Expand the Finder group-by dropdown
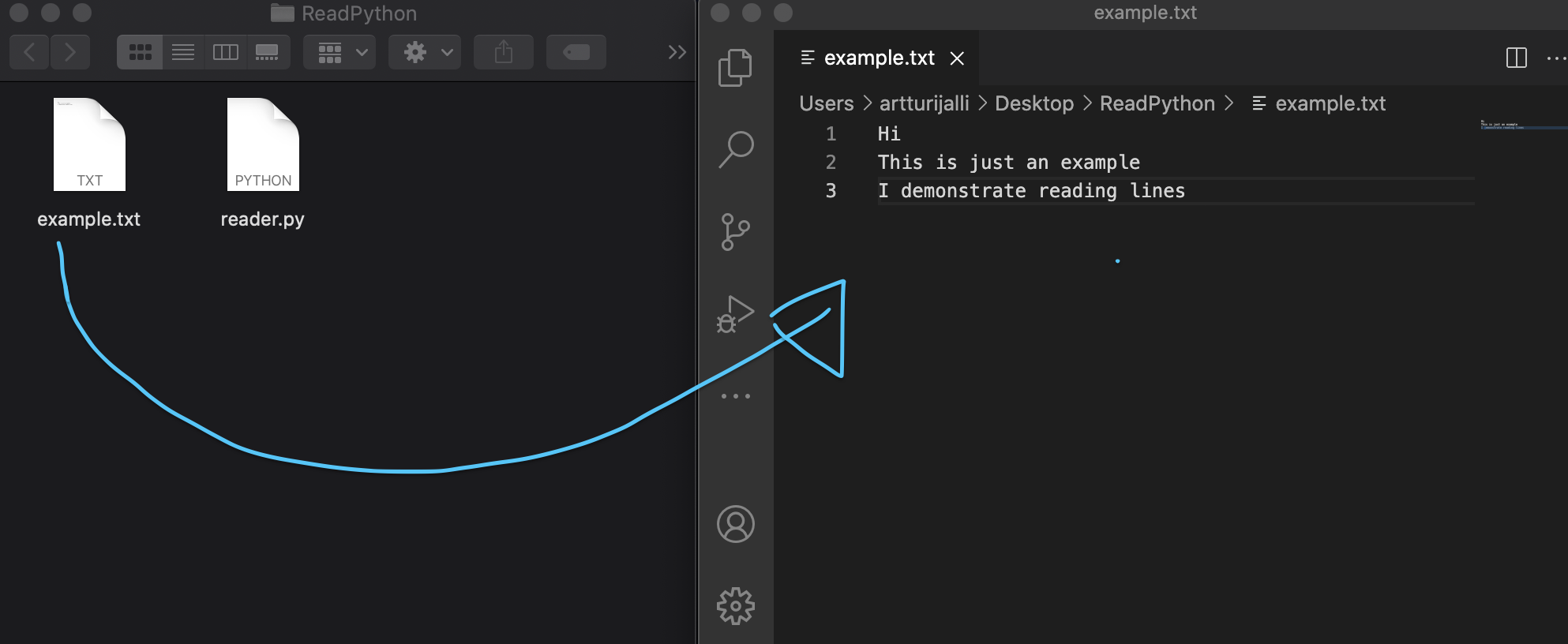 pos(340,52)
